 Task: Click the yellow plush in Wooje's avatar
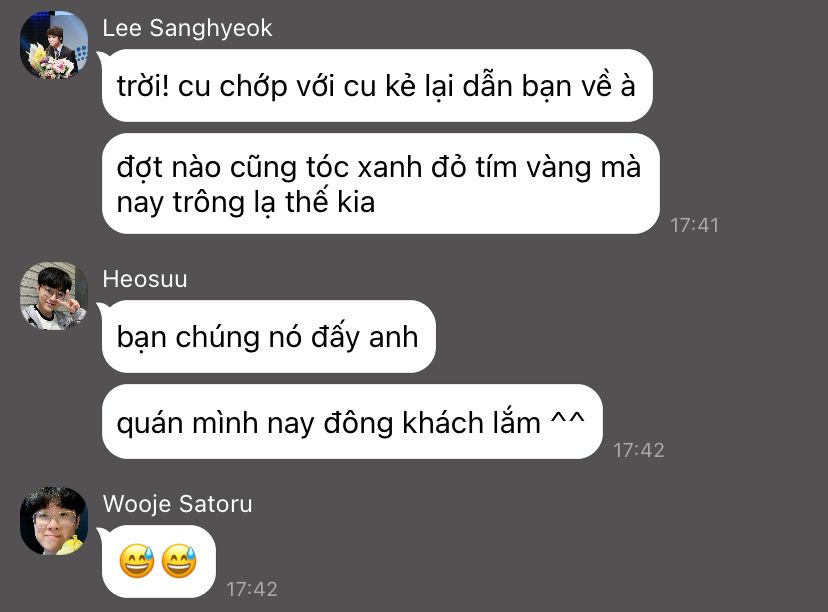click(x=70, y=545)
